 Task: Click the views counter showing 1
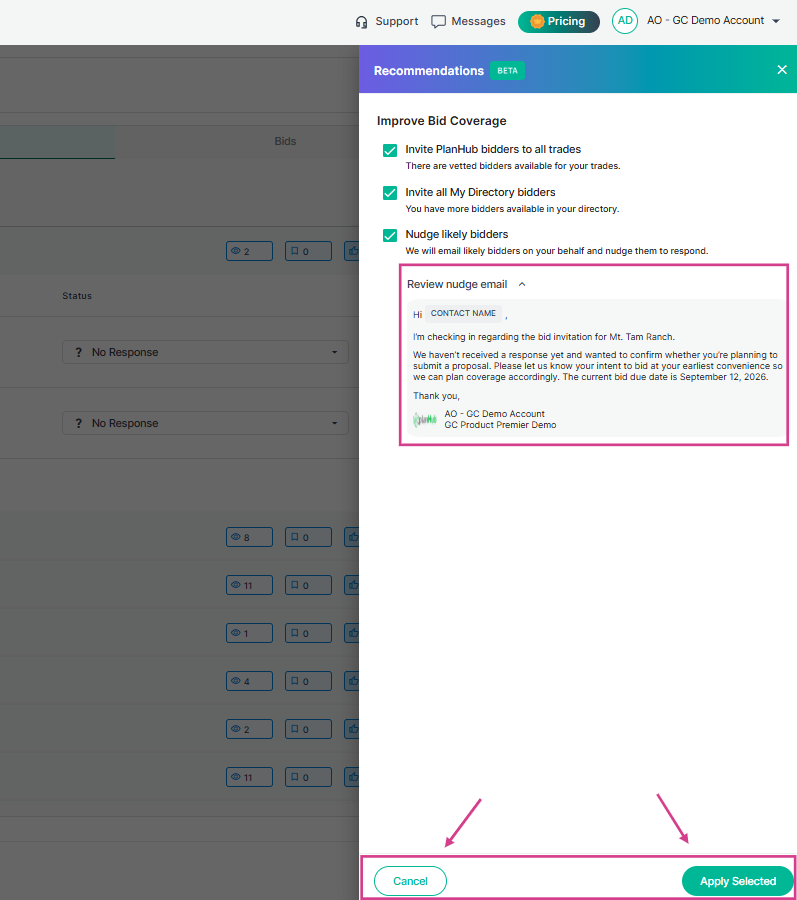click(249, 633)
